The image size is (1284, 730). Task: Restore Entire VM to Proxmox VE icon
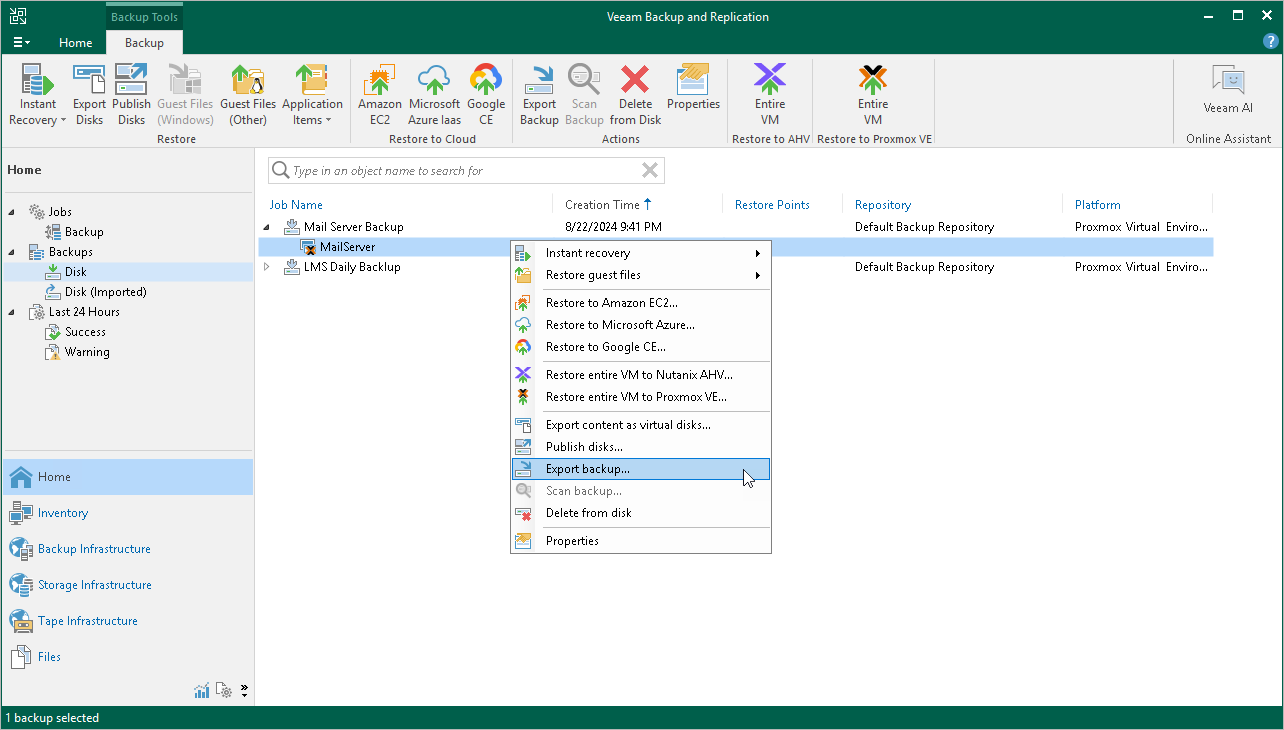tap(873, 95)
